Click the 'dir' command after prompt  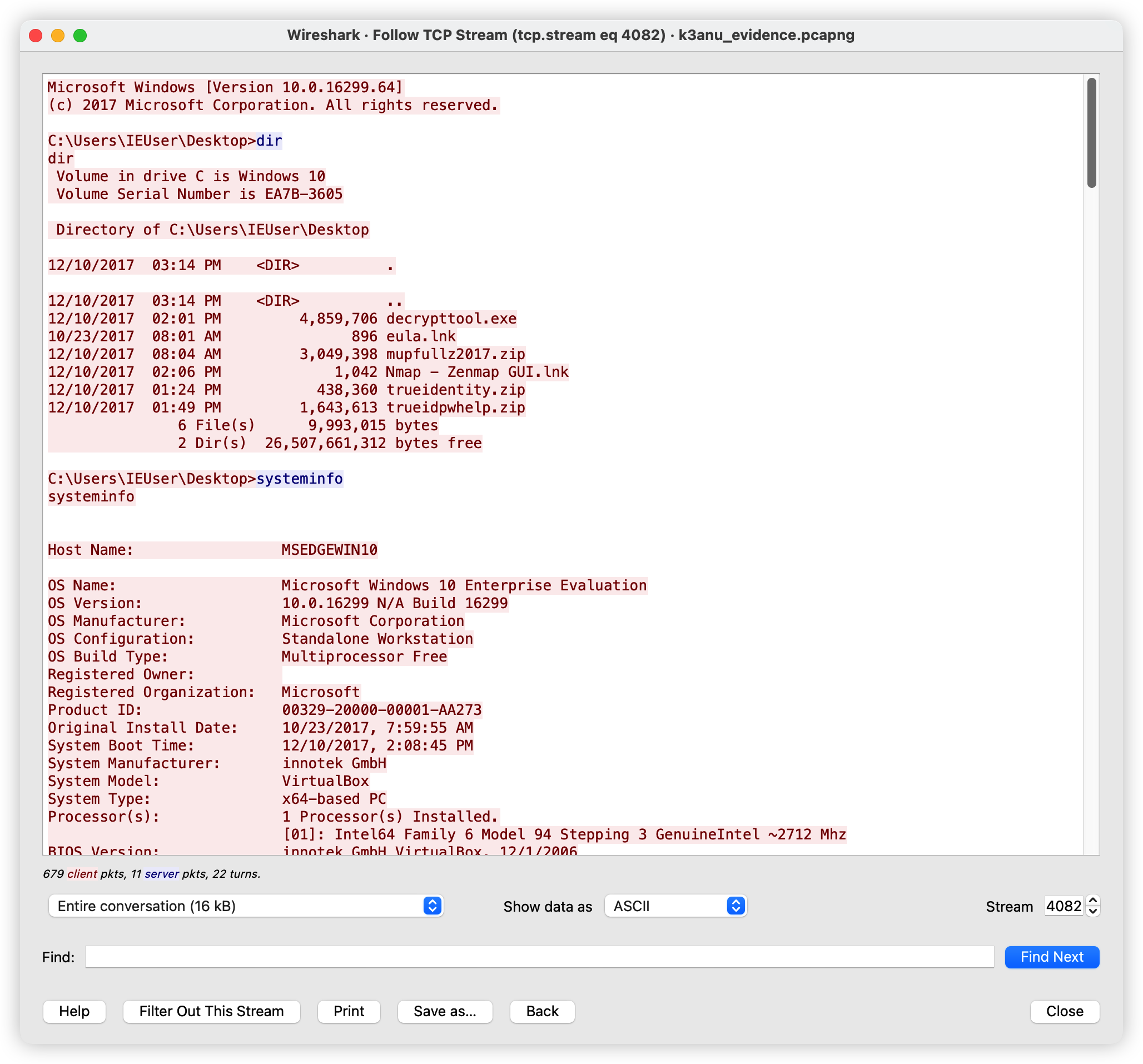(269, 141)
